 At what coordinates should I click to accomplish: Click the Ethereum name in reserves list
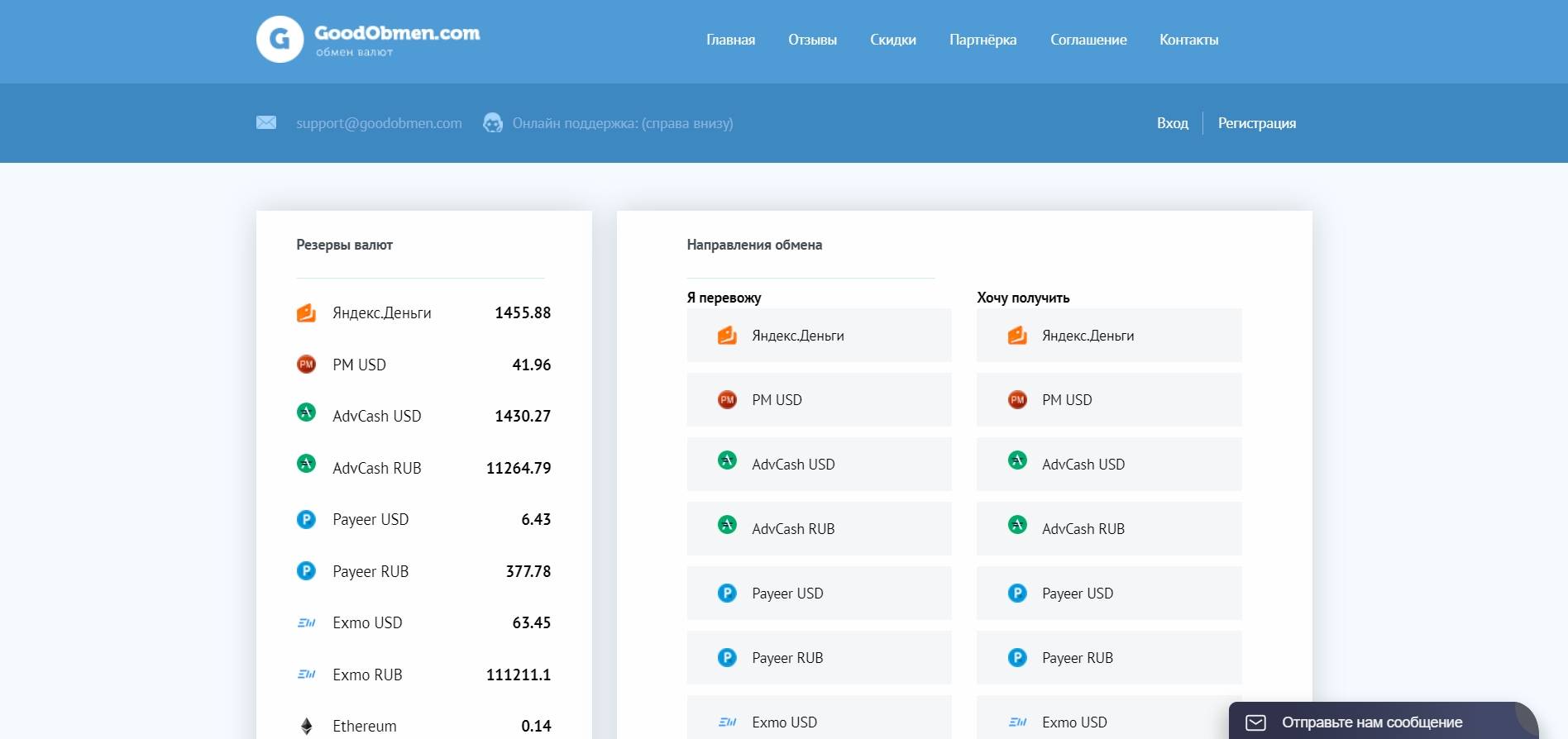point(365,726)
